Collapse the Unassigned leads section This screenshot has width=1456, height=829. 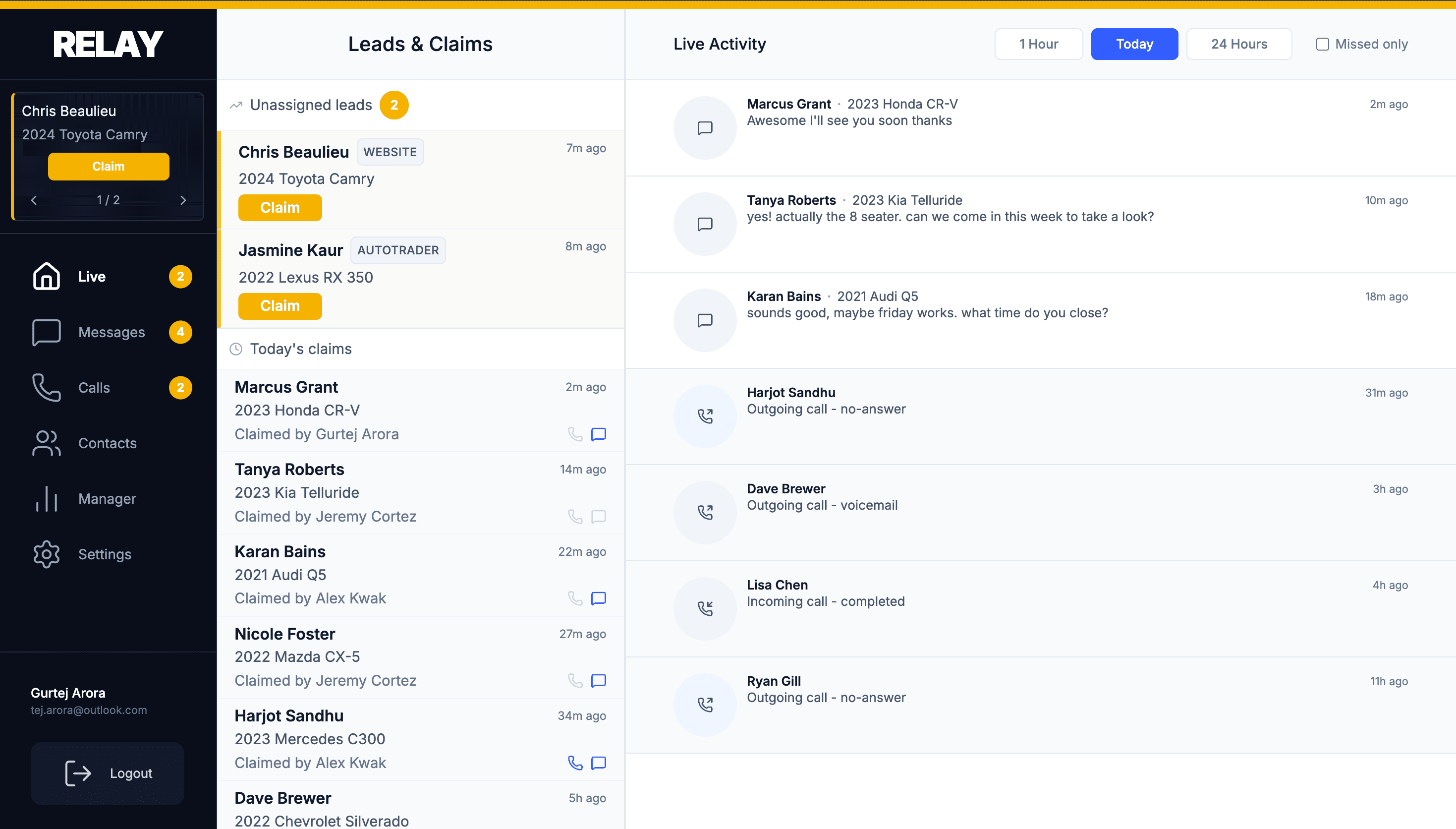click(x=311, y=105)
